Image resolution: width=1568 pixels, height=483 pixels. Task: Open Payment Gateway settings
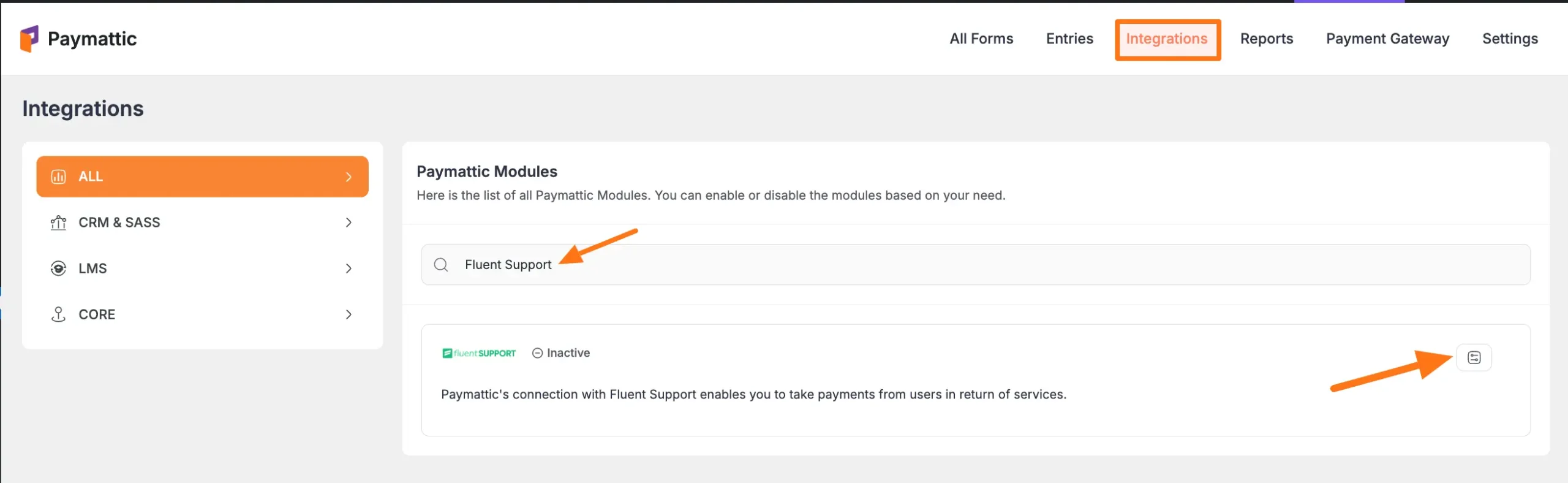coord(1388,39)
